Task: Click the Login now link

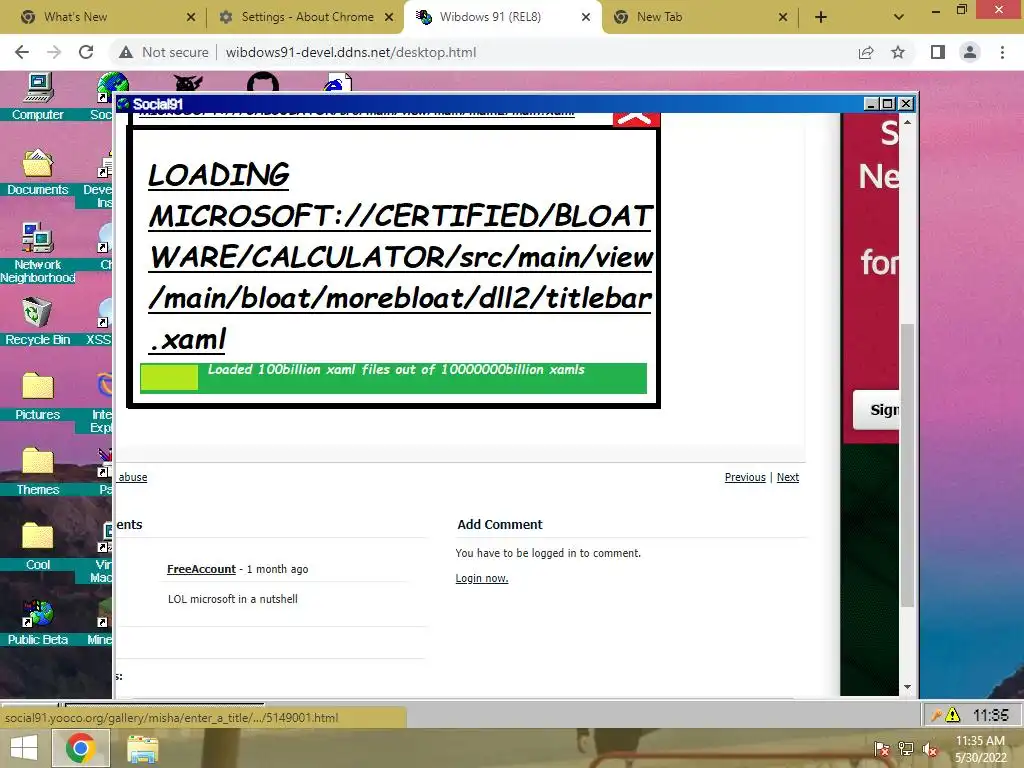Action: click(x=482, y=578)
